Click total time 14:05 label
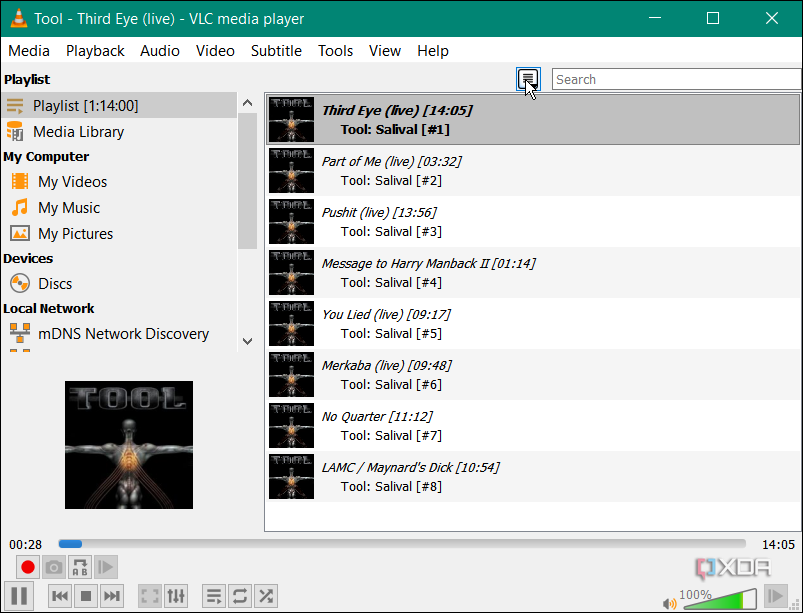This screenshot has height=613, width=803. tap(778, 544)
